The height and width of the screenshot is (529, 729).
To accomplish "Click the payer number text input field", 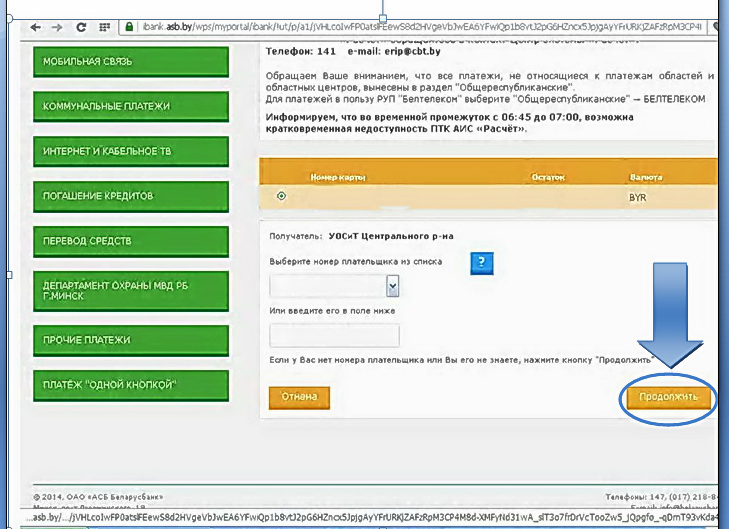I will coord(334,335).
